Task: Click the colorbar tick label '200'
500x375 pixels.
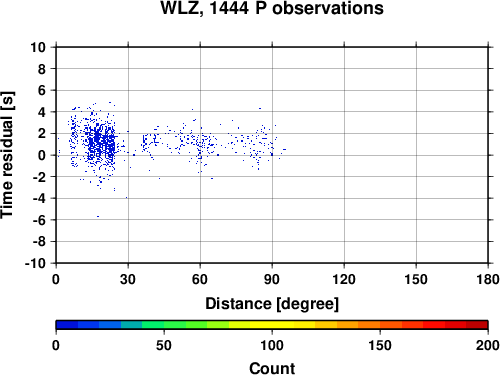Action: pyautogui.click(x=488, y=345)
